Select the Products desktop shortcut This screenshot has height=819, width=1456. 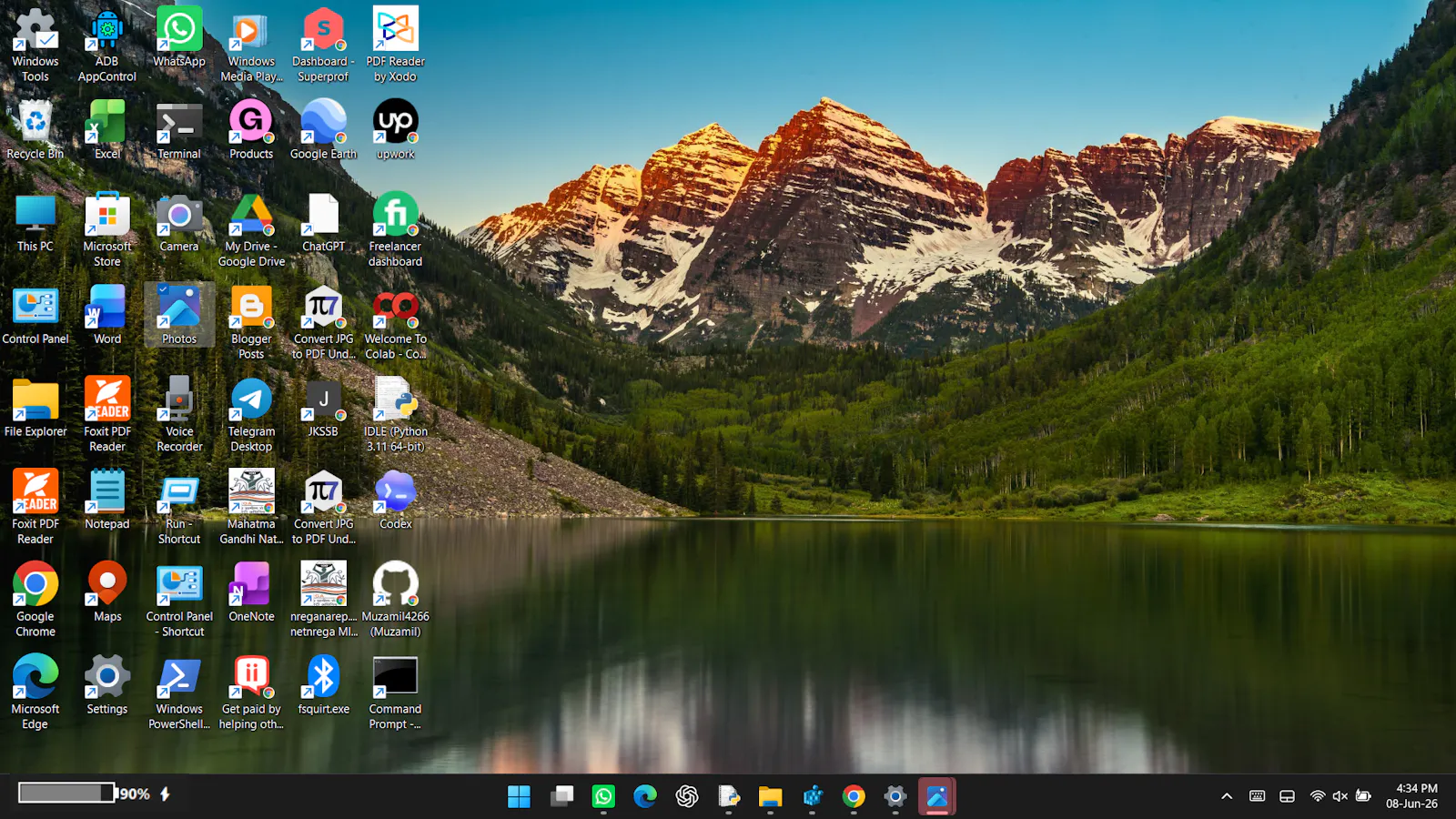click(251, 130)
